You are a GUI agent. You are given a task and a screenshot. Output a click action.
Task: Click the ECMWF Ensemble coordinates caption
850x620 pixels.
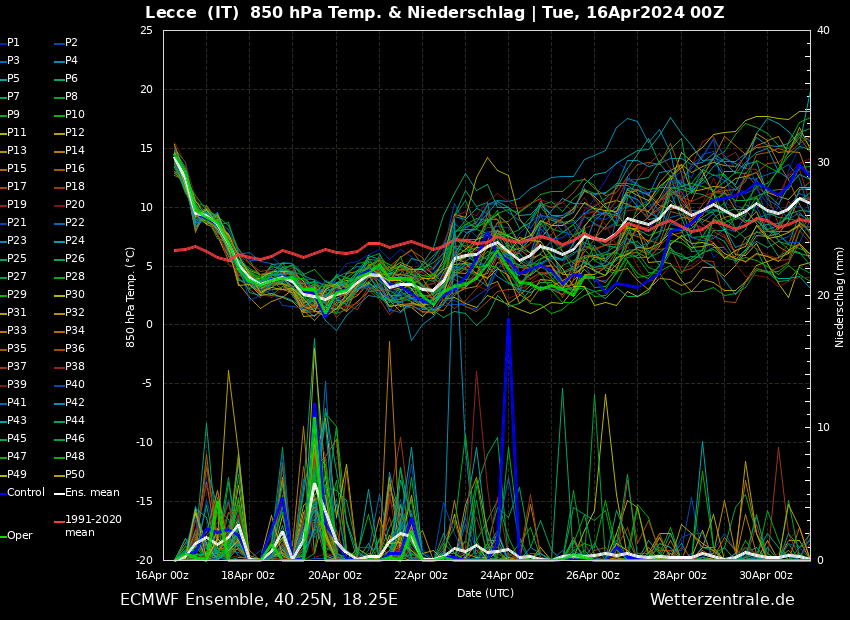[259, 599]
